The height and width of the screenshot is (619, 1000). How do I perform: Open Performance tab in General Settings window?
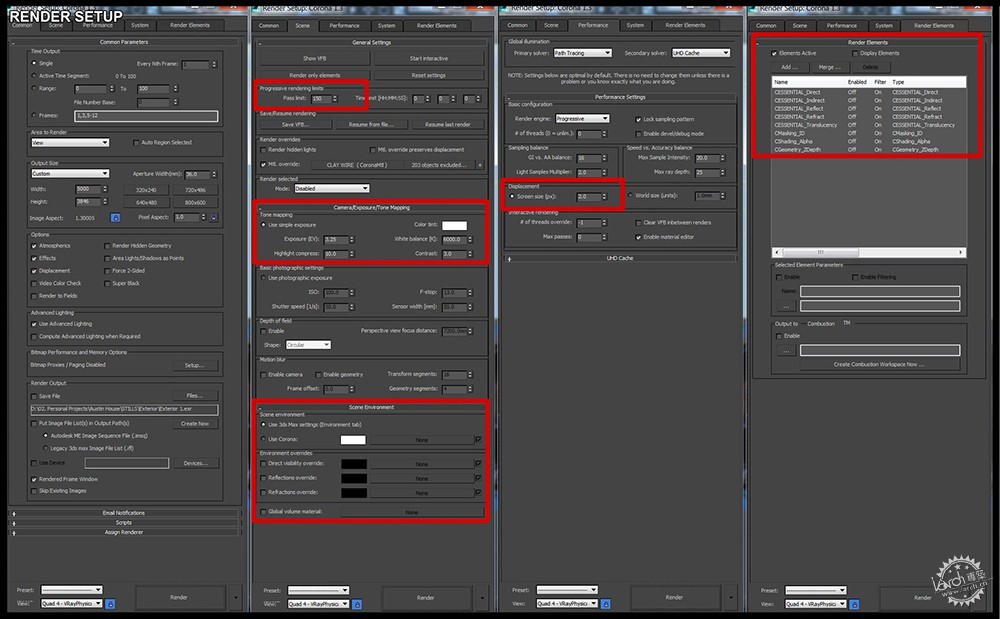[344, 26]
